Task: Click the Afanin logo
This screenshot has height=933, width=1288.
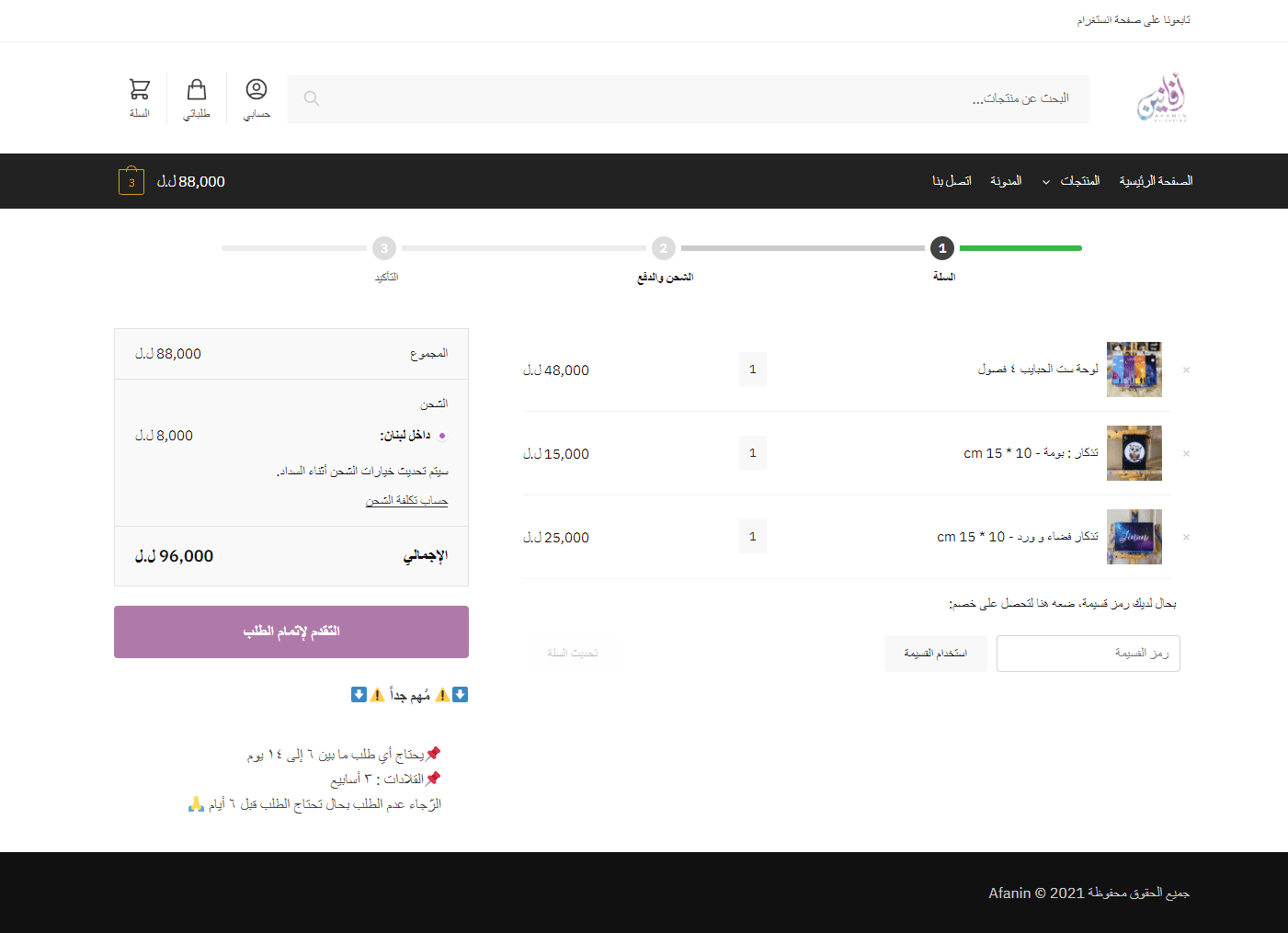Action: click(1162, 97)
